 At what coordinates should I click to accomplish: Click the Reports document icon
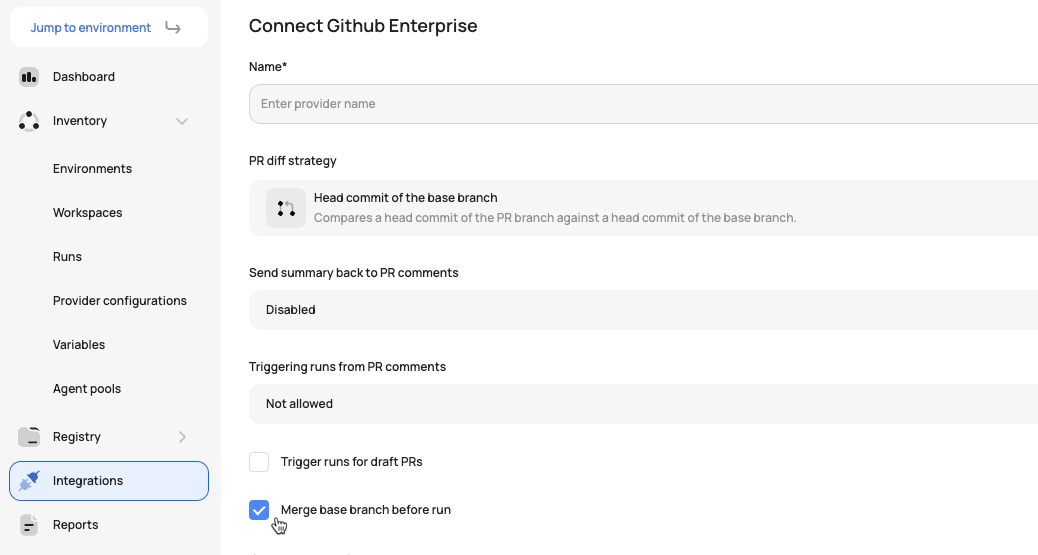28,525
